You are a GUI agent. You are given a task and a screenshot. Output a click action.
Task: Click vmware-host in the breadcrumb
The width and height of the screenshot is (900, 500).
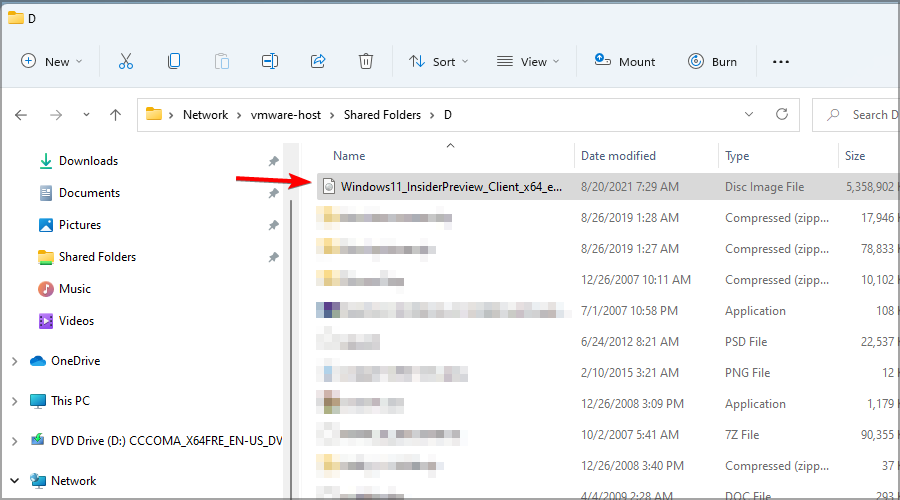click(286, 115)
